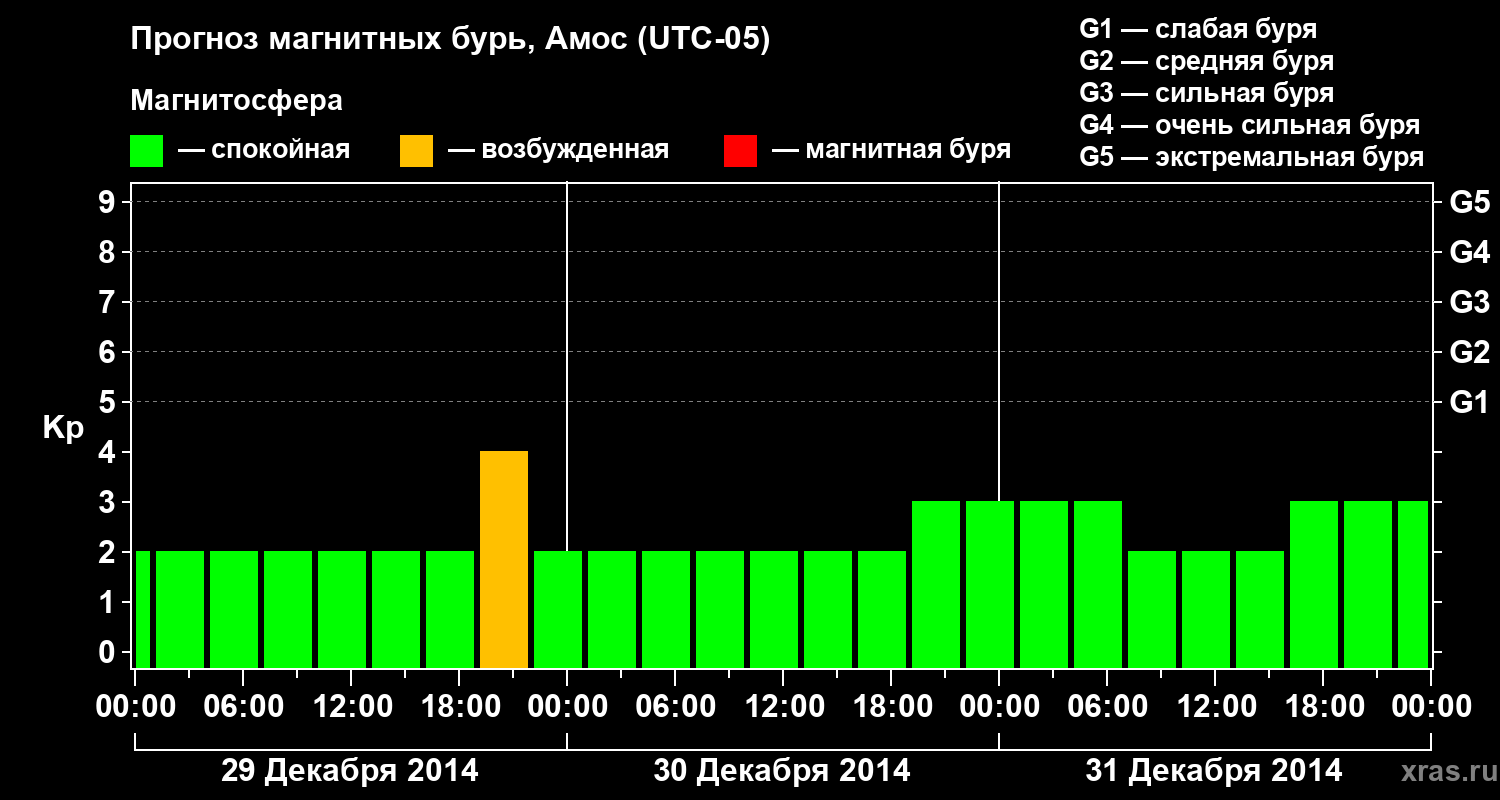Select the final narrow Kp 3 bar ending 31 December
Viewport: 1500px width, 800px height.
[x=1413, y=584]
